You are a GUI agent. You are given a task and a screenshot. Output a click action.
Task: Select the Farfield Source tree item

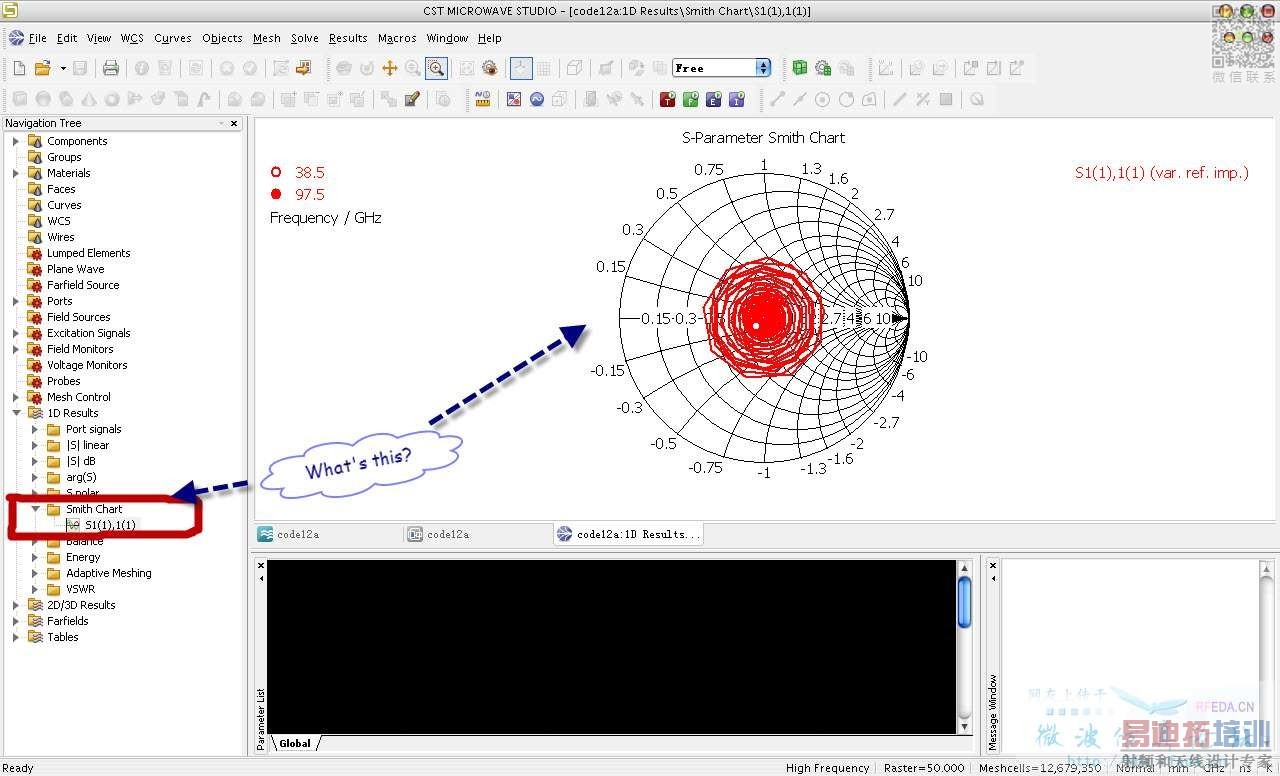83,285
